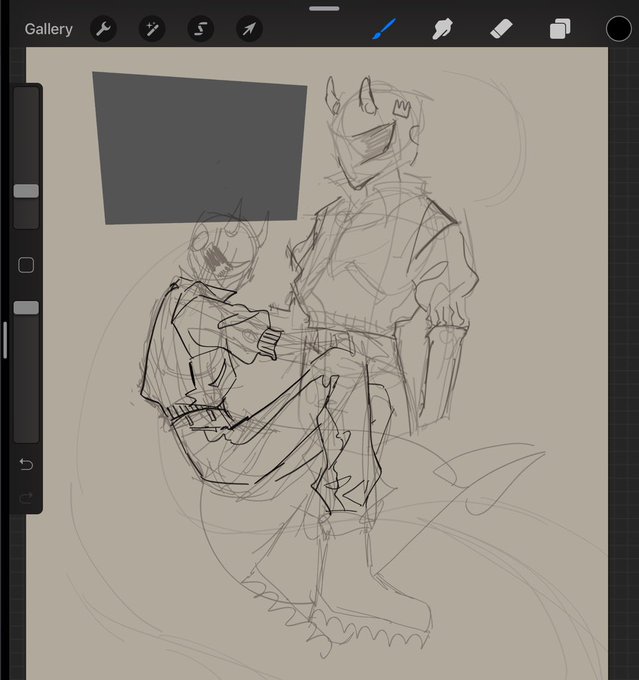Open the black color picker circle

point(618,29)
